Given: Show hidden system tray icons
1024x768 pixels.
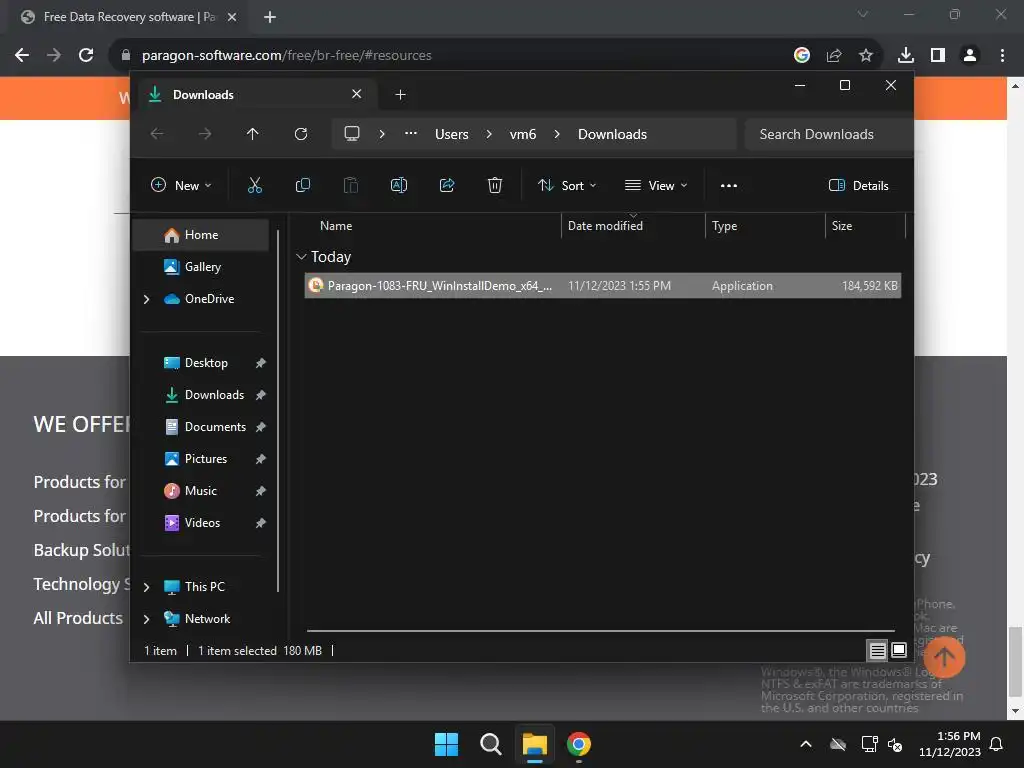Looking at the screenshot, I should coord(806,744).
